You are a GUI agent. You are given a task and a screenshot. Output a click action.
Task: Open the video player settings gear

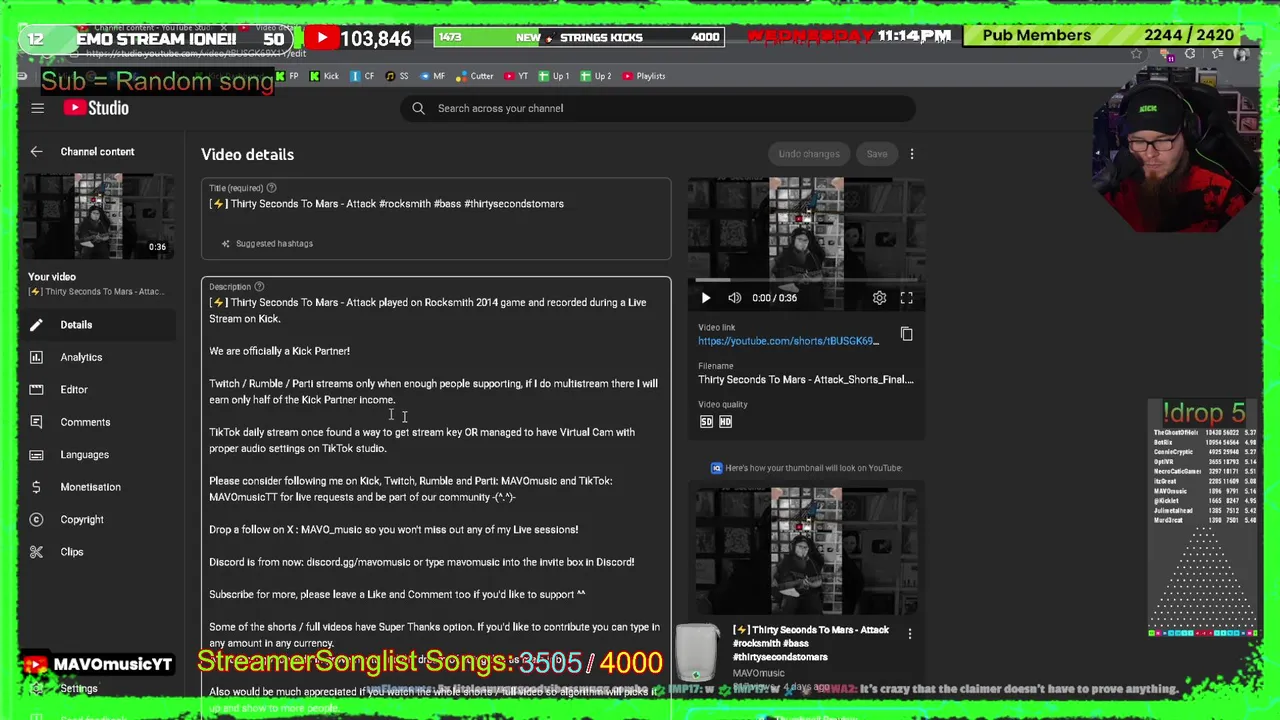[x=879, y=298]
